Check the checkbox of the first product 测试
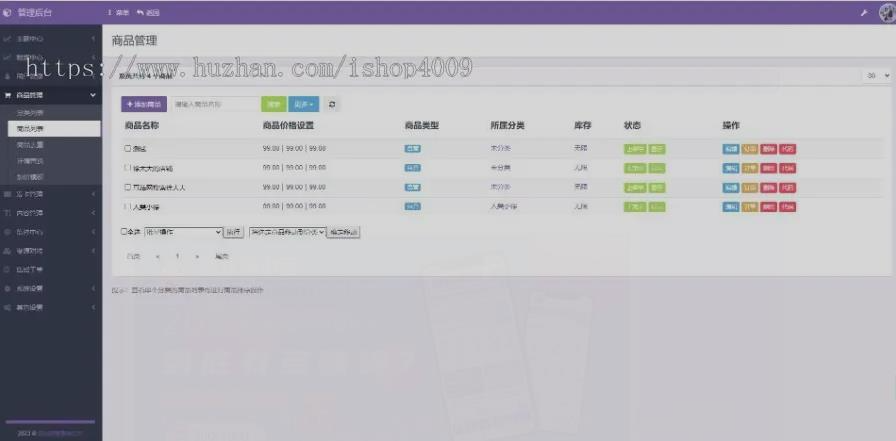This screenshot has width=896, height=441. (127, 149)
